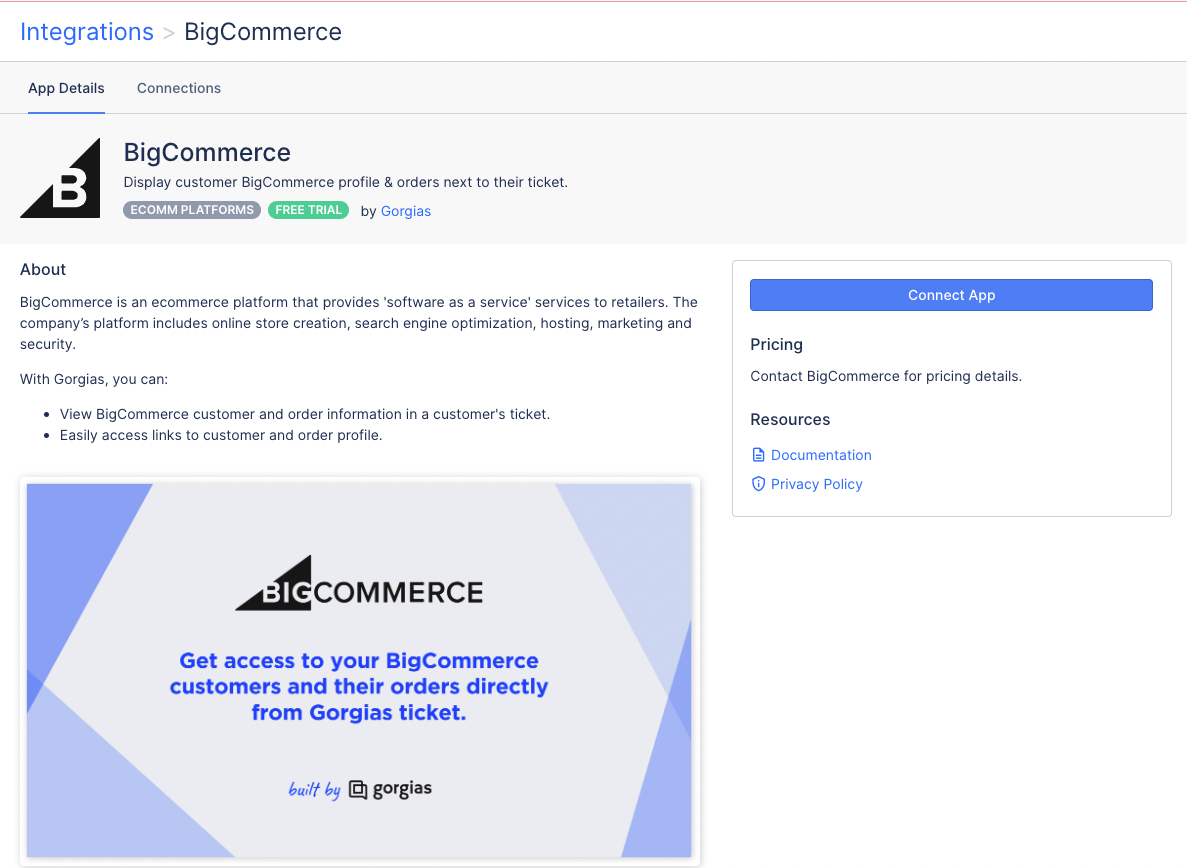This screenshot has width=1187, height=868.
Task: Click the ECOMM PLATFORMS tag
Action: 192,210
